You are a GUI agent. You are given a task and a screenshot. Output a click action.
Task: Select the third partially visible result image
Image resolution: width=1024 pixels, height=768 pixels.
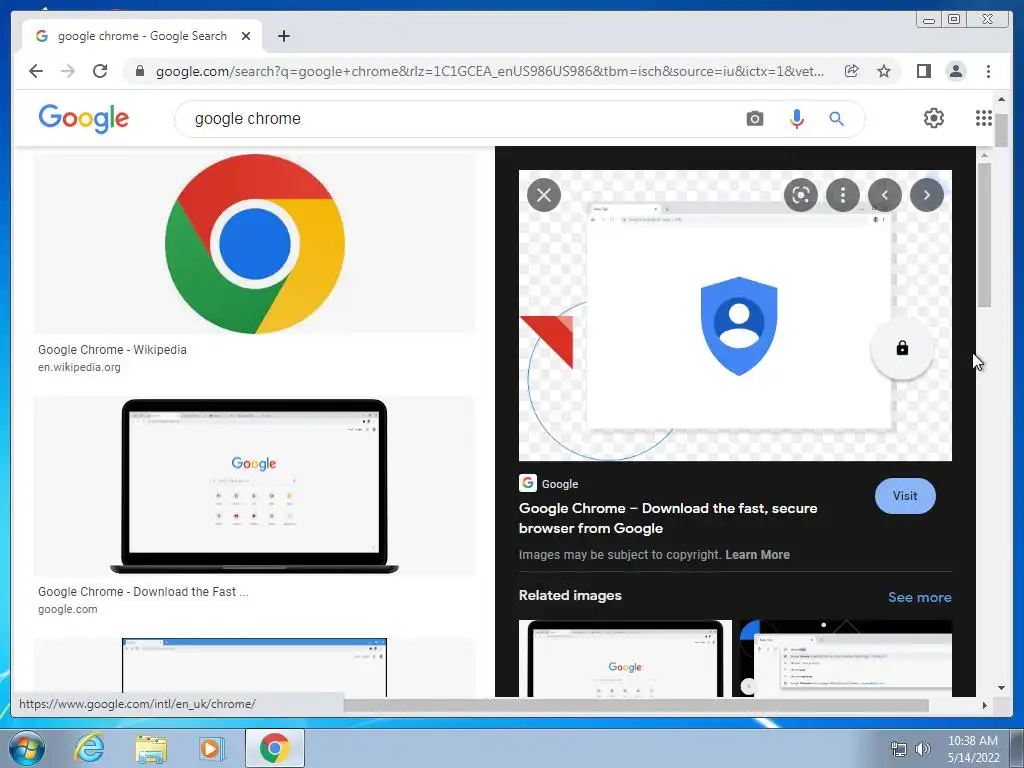click(x=255, y=667)
